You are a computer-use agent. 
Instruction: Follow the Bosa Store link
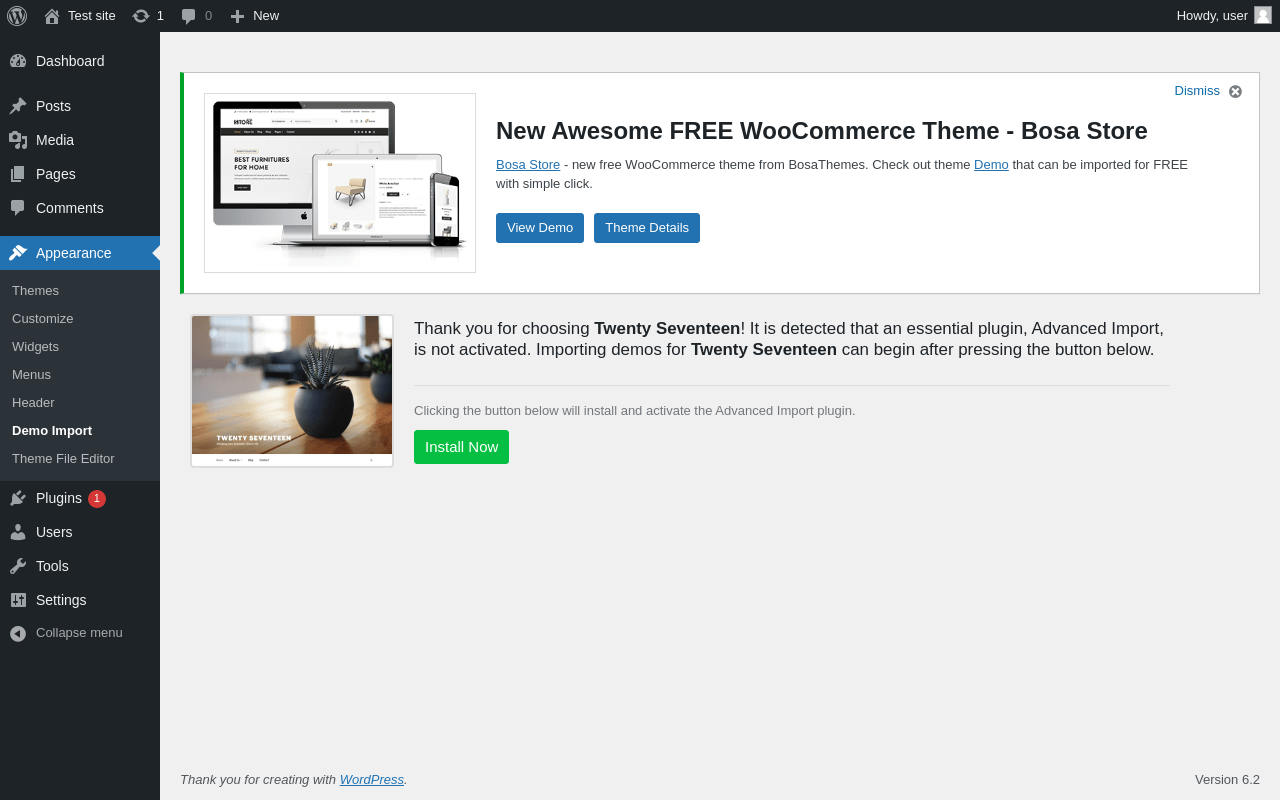tap(528, 165)
